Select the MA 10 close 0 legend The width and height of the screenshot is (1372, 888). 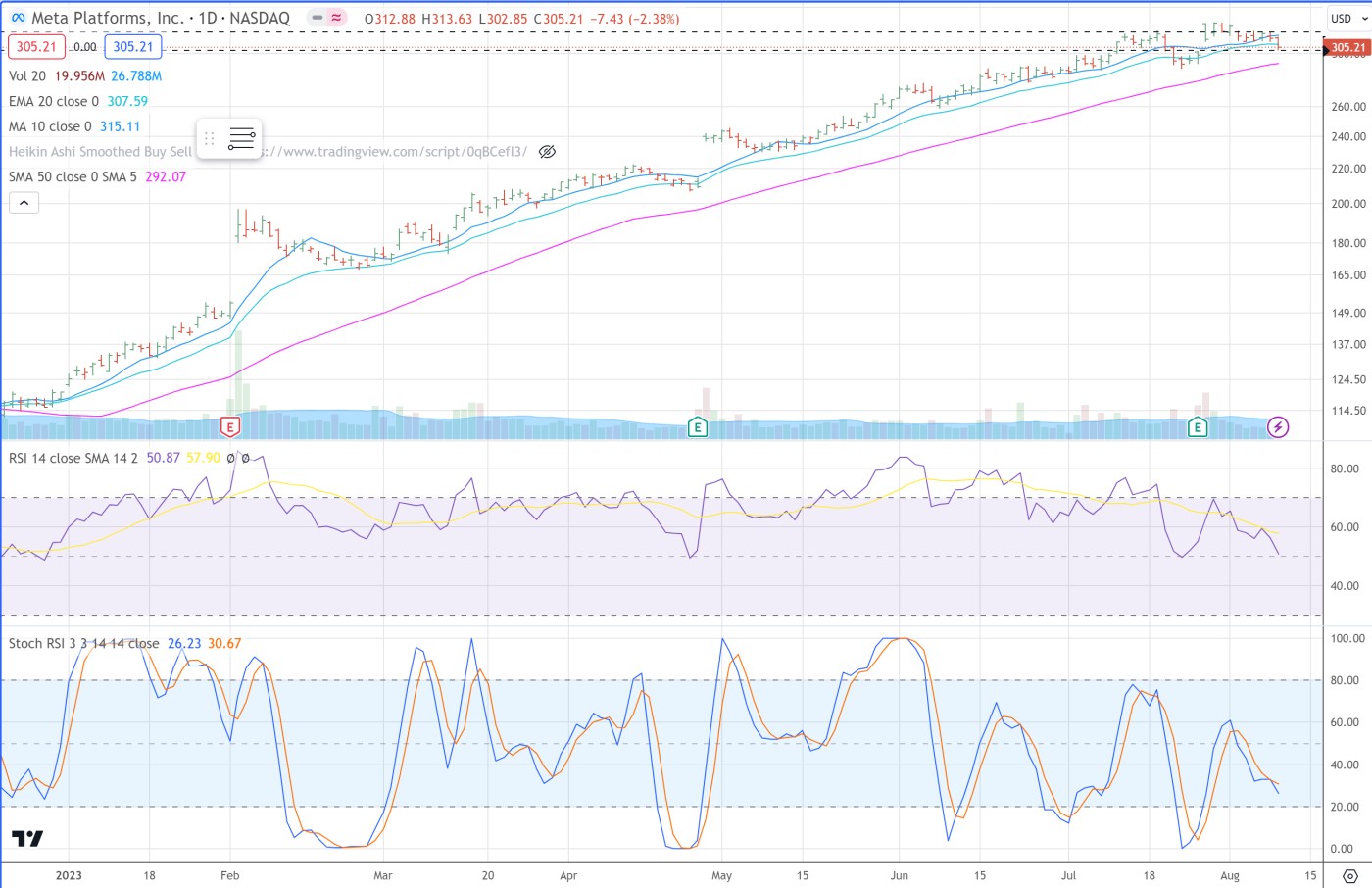point(50,126)
